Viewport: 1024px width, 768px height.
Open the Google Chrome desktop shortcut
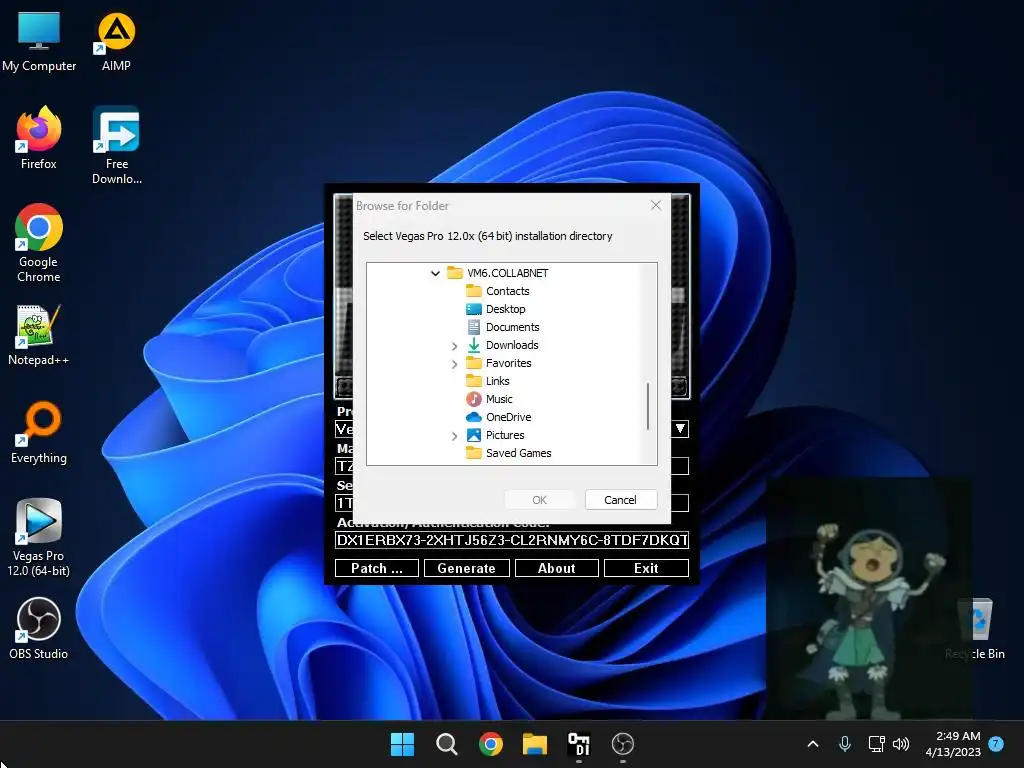[39, 243]
